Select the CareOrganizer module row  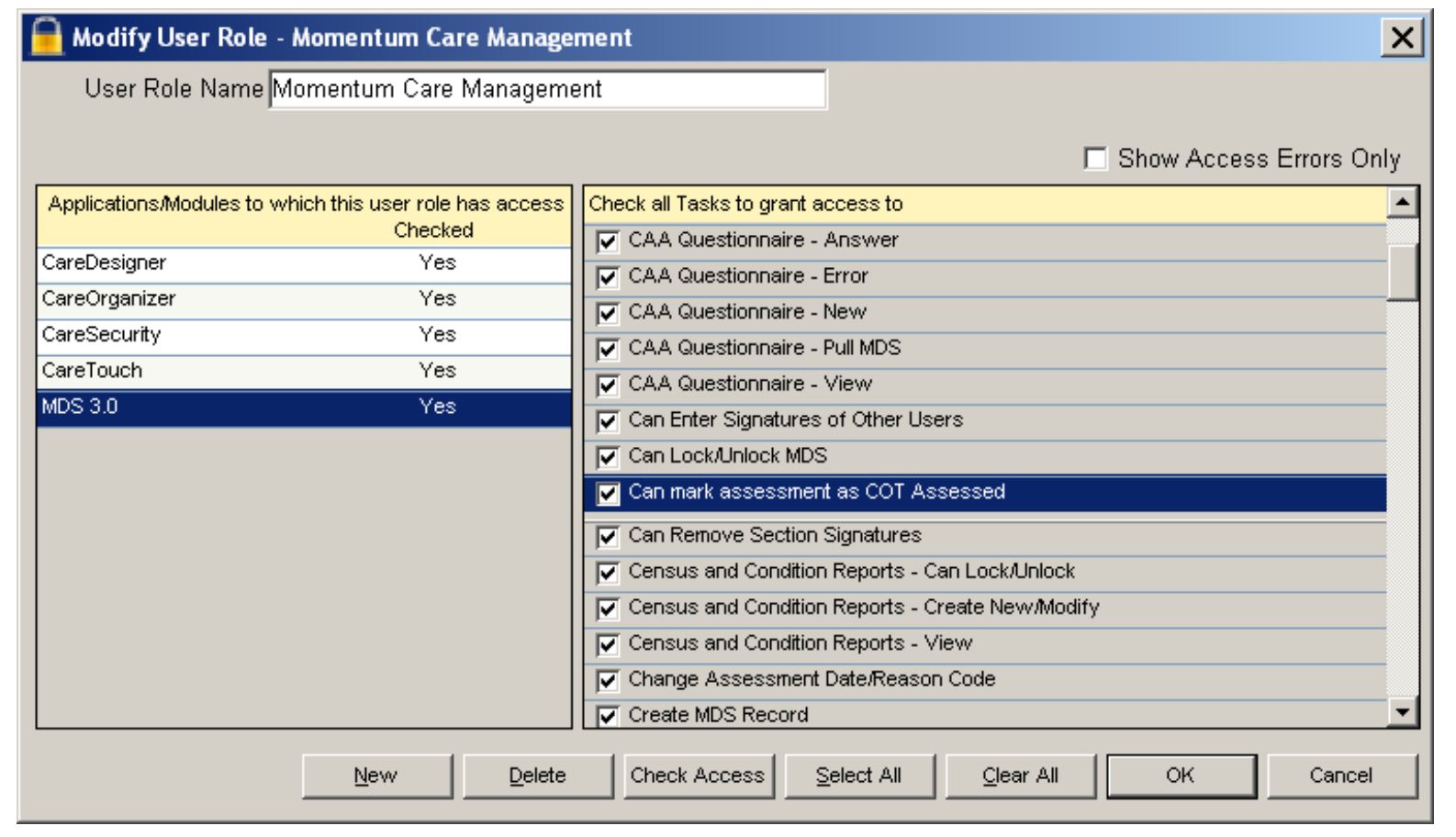click(x=304, y=299)
